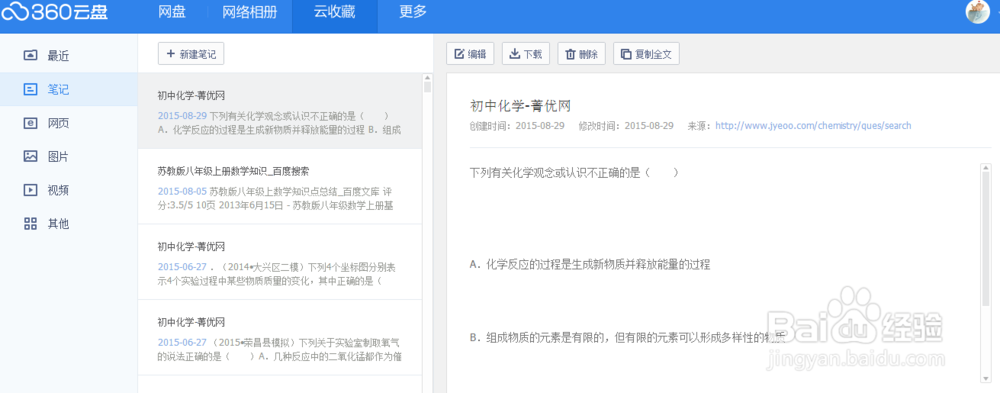Click the 其他 grid icon

coord(30,223)
